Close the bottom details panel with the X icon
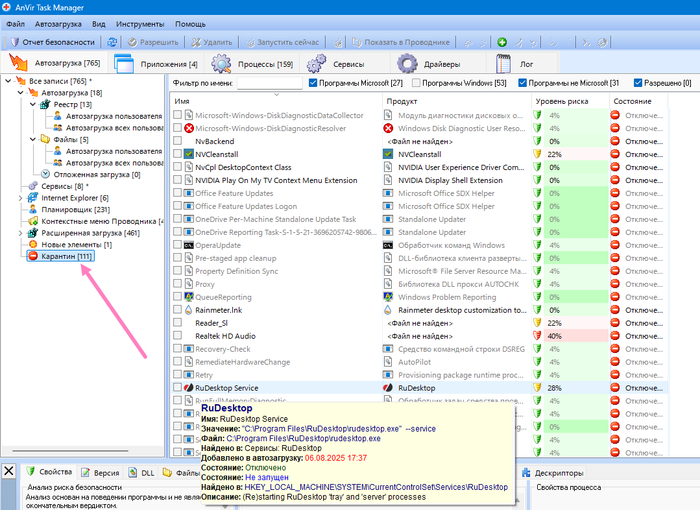Viewport: 700px width, 510px height. pyautogui.click(x=9, y=471)
